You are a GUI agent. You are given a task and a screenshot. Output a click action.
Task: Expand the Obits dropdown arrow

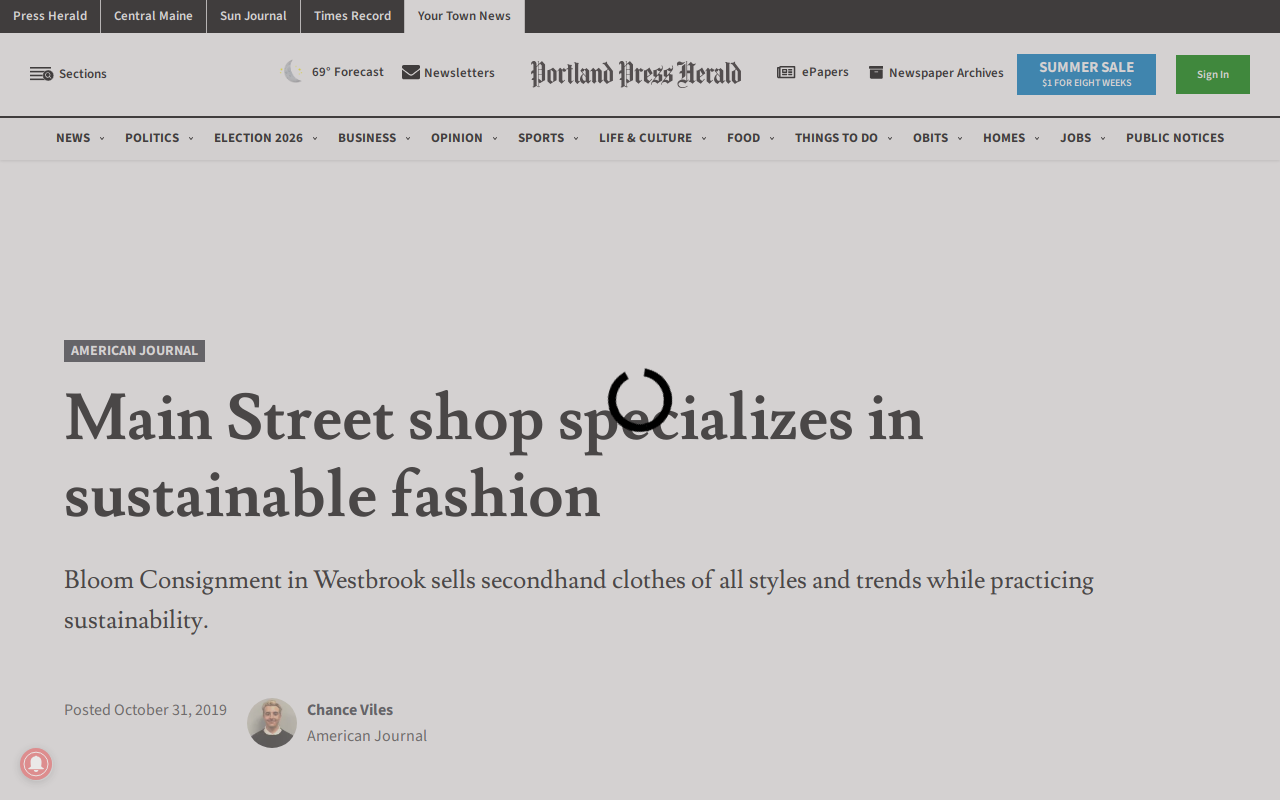pos(960,139)
